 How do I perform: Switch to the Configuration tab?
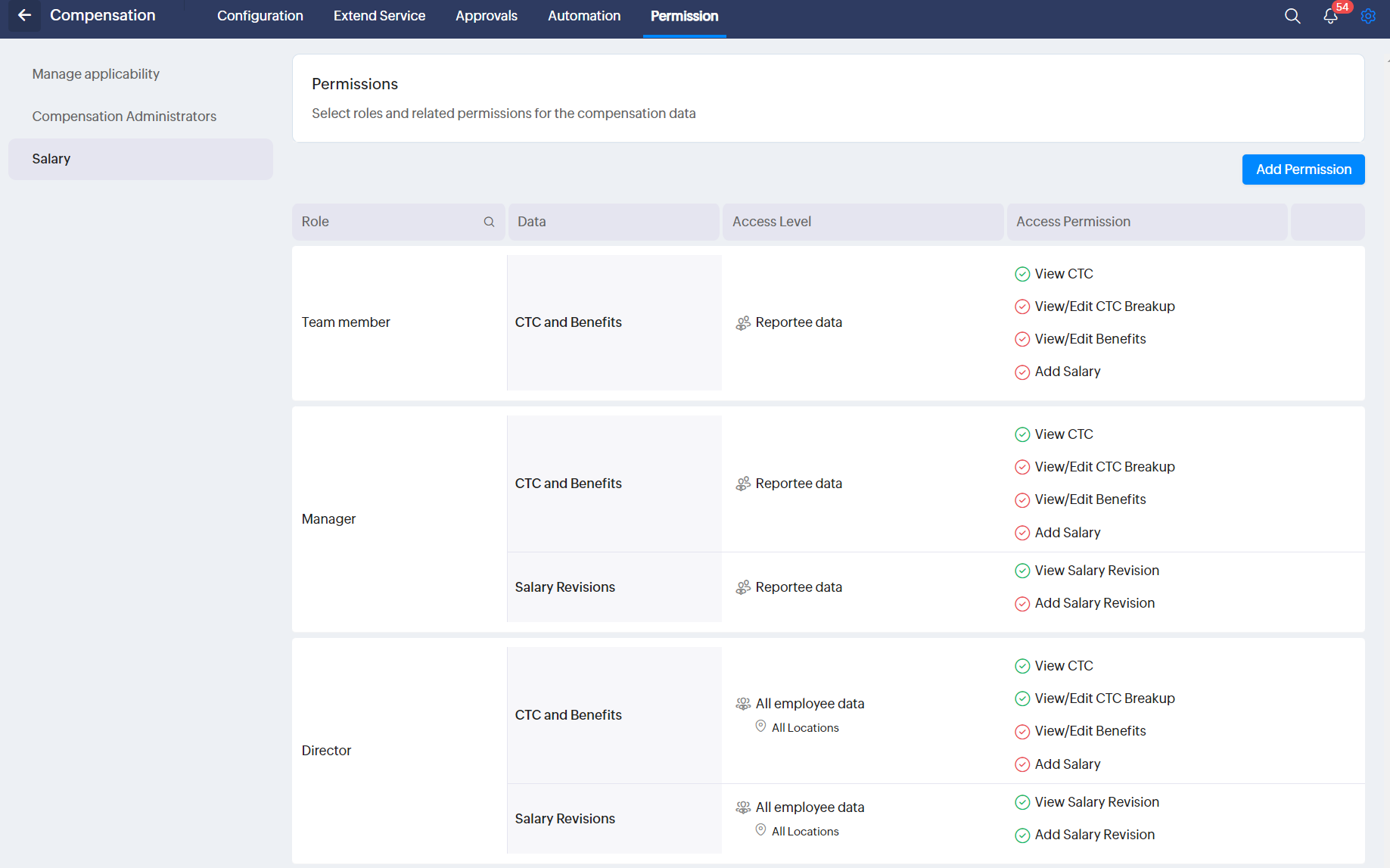tap(260, 16)
